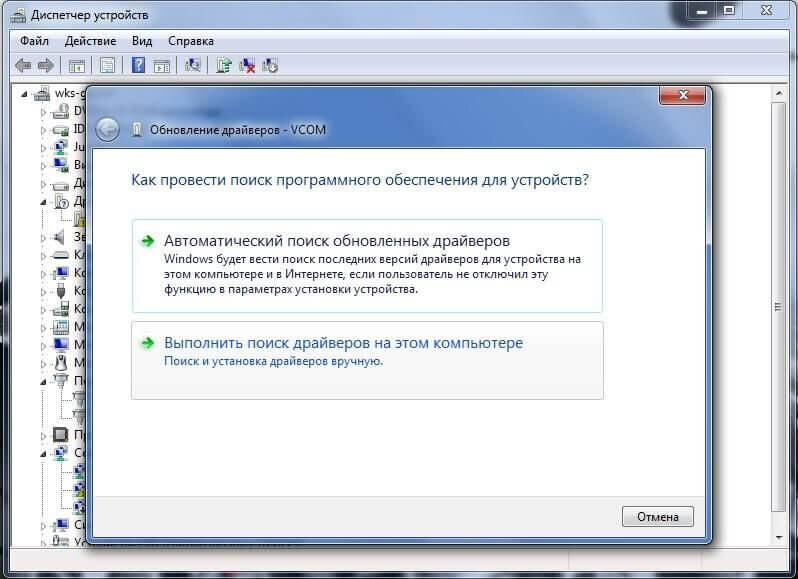Open the Действие menu

(90, 41)
